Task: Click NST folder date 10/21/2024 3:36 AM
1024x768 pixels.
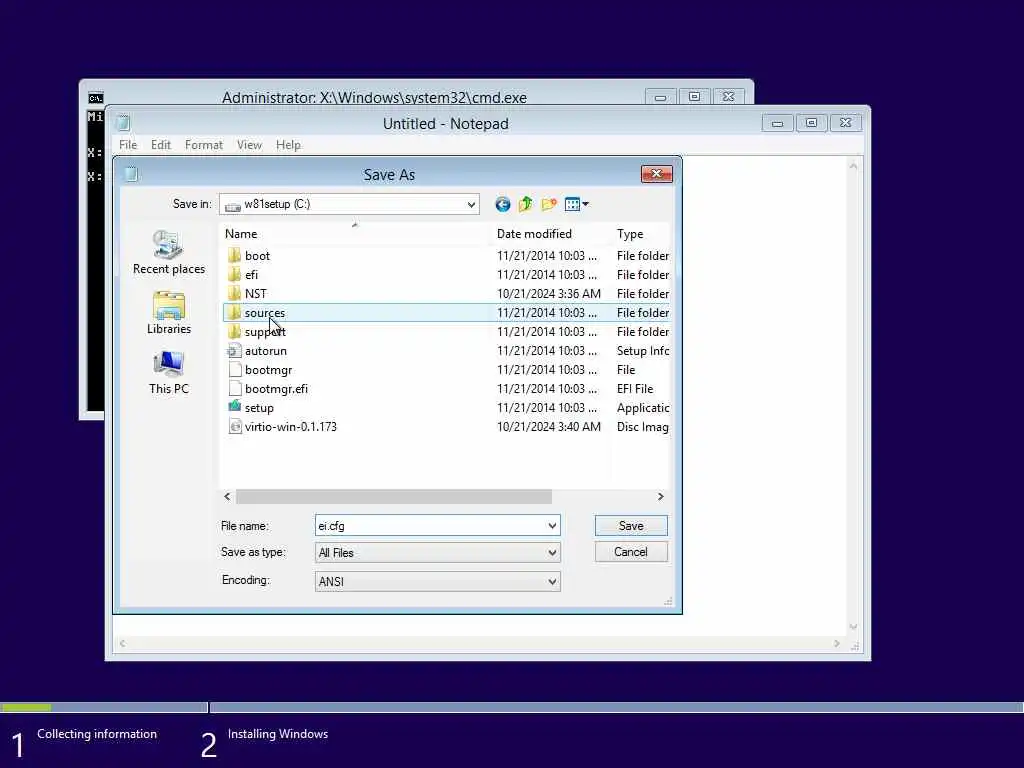Action: [549, 294]
